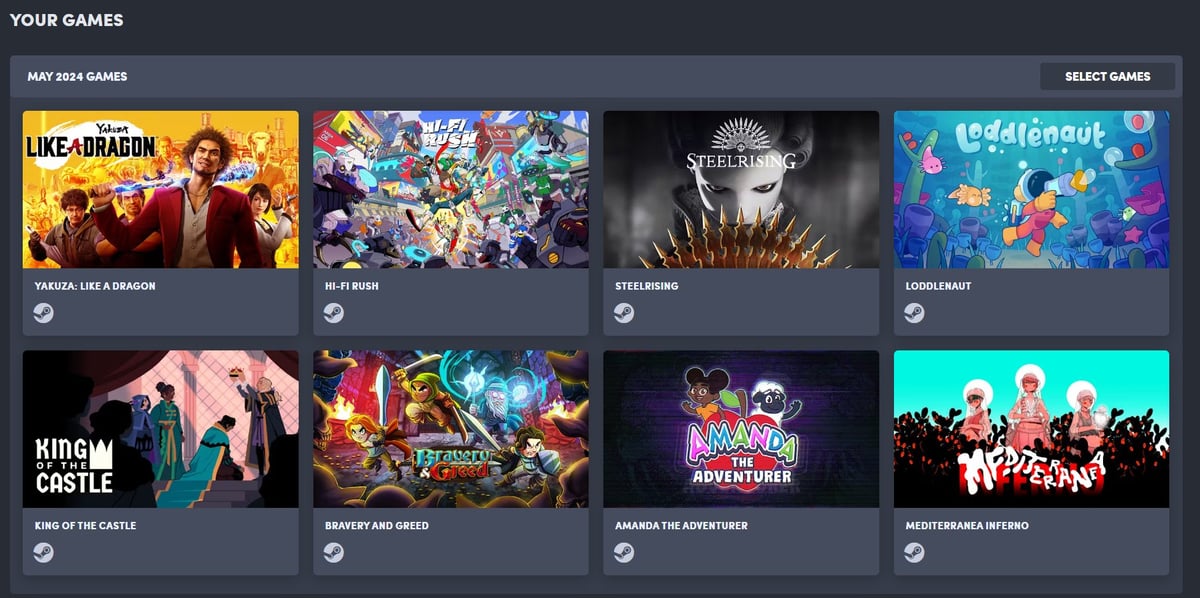Open the Mediterranea Inferno cover image
1200x598 pixels.
1031,429
